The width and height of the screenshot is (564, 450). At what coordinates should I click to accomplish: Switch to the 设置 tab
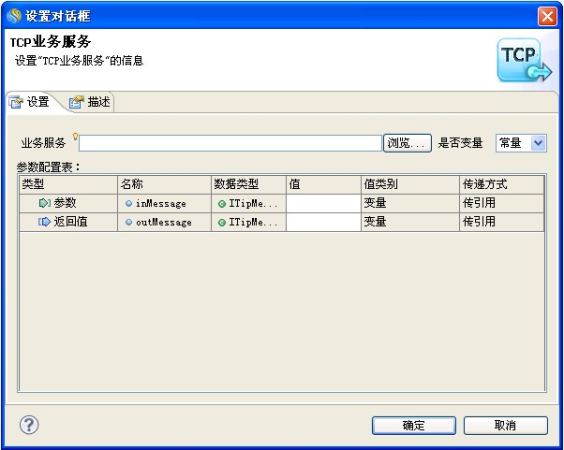click(x=30, y=102)
